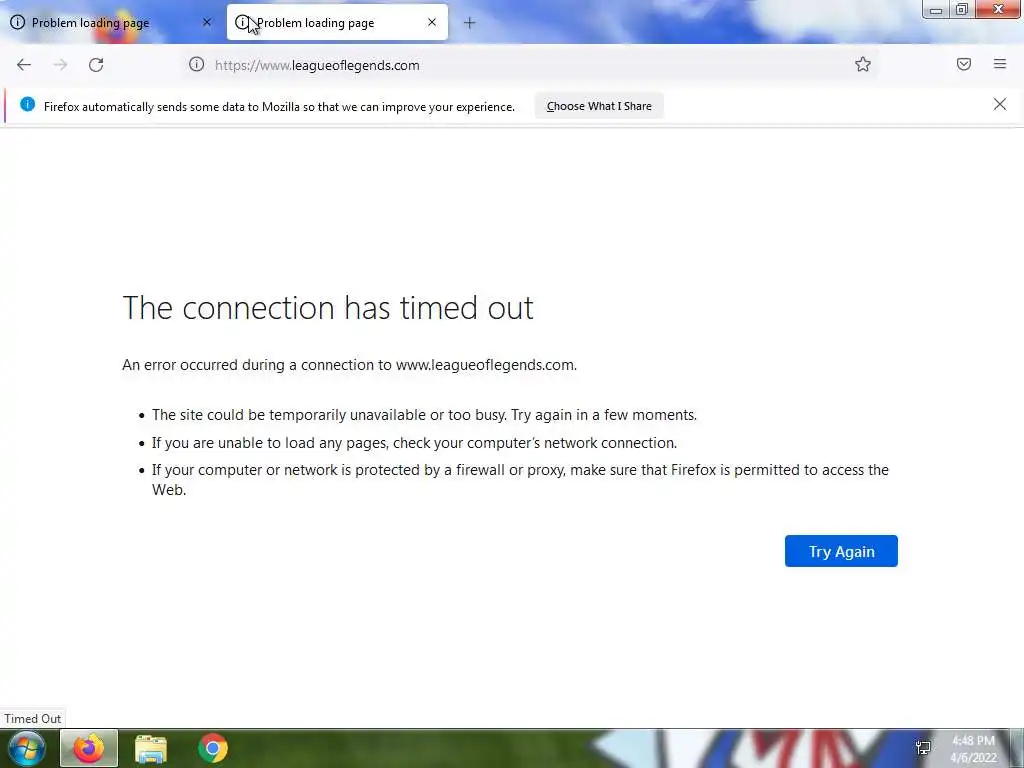Go back with the back arrow
Image resolution: width=1024 pixels, height=768 pixels.
coord(24,65)
